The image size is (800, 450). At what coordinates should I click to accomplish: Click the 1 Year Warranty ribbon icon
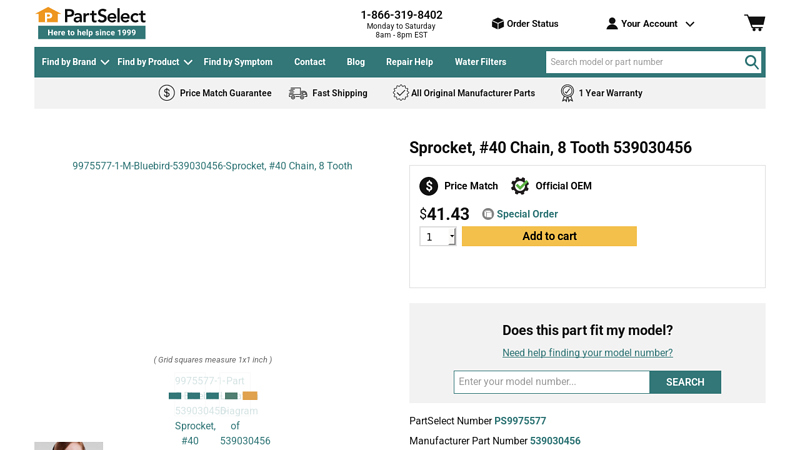click(x=567, y=93)
